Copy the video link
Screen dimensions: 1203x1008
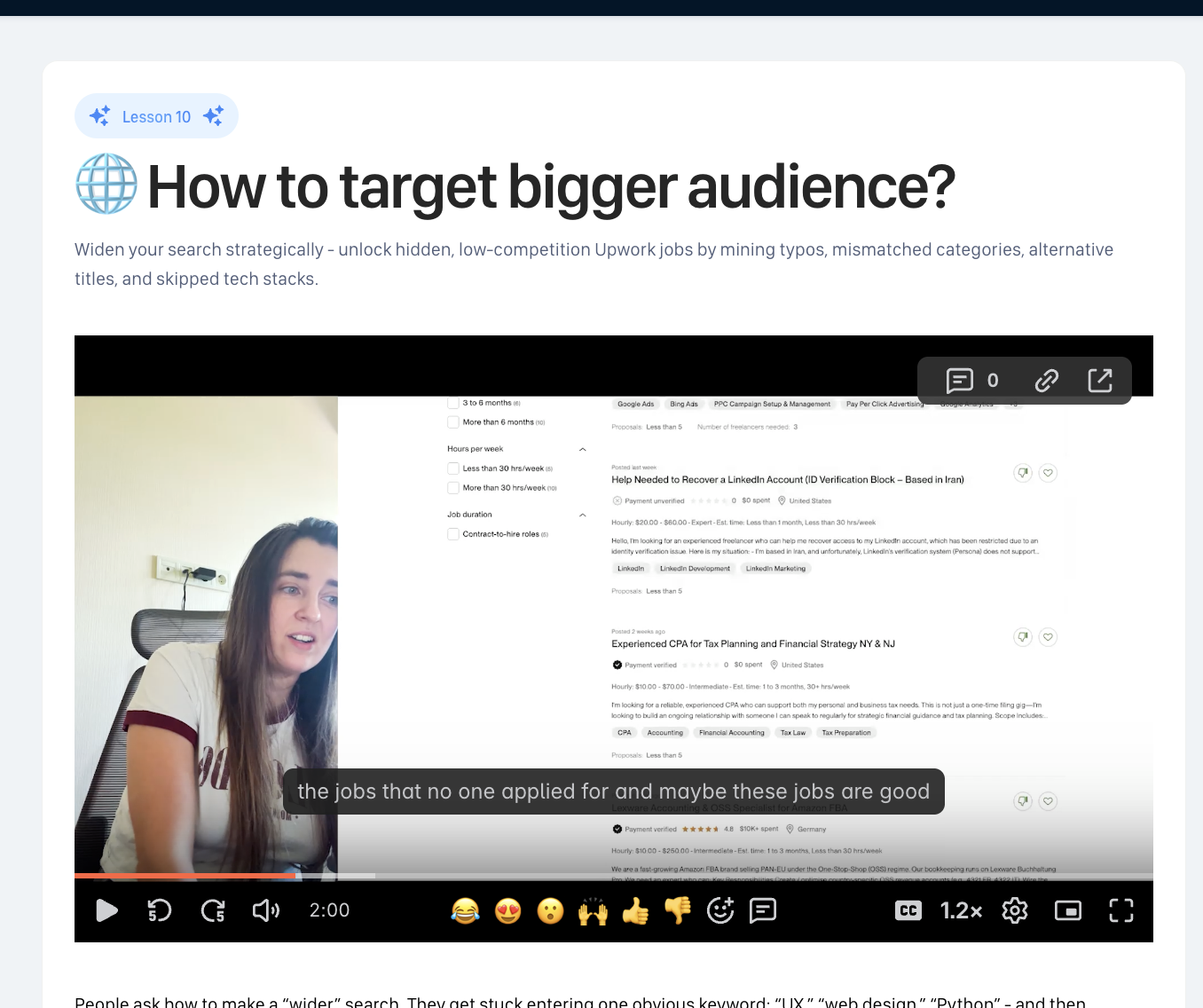click(x=1047, y=381)
